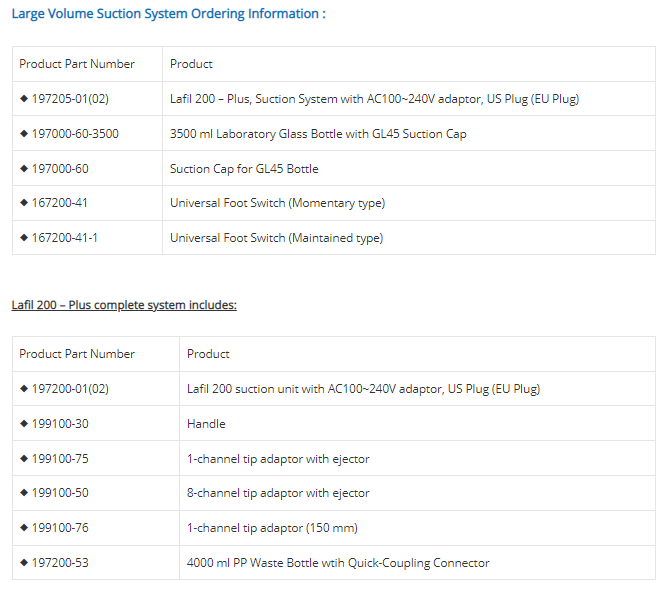
Task: Click part number 197000-60-3500
Action: pyautogui.click(x=75, y=134)
